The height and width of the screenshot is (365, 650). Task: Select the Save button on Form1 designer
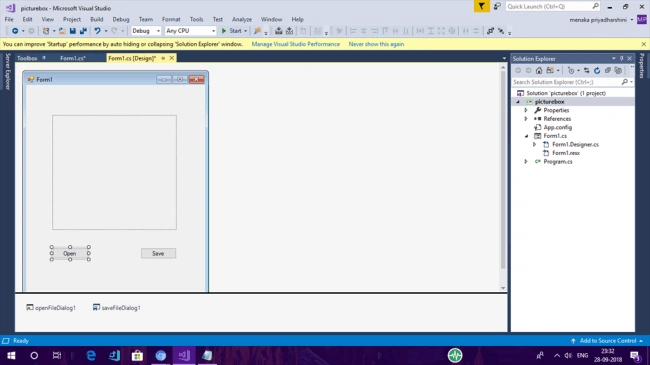[158, 253]
